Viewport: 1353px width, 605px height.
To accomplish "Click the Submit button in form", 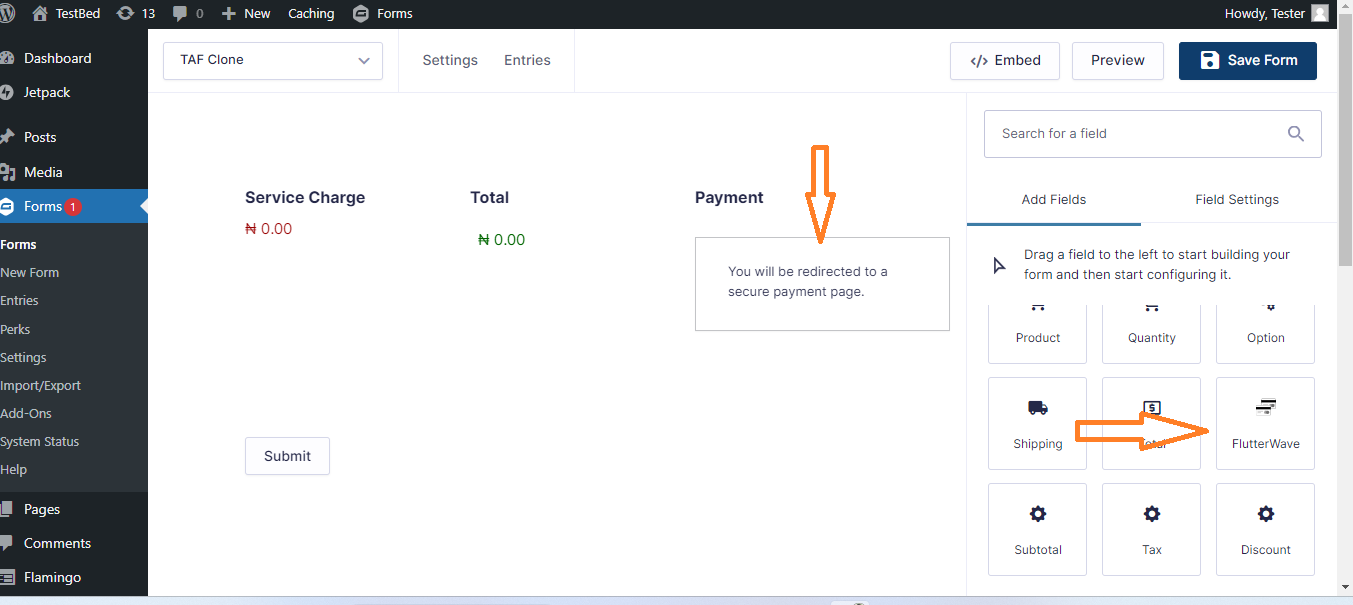I will click(x=287, y=456).
